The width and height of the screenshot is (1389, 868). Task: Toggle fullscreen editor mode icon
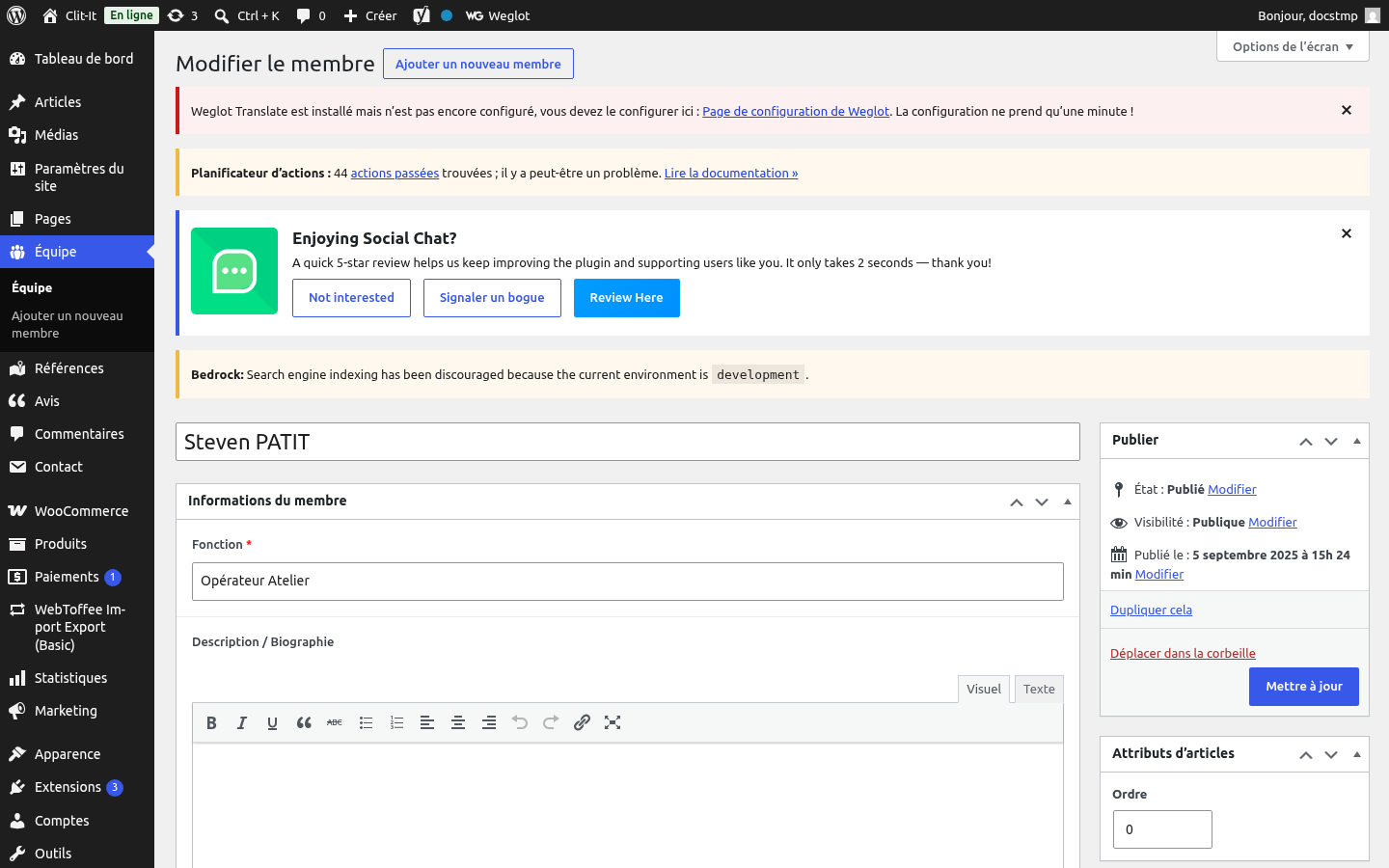coord(613,722)
